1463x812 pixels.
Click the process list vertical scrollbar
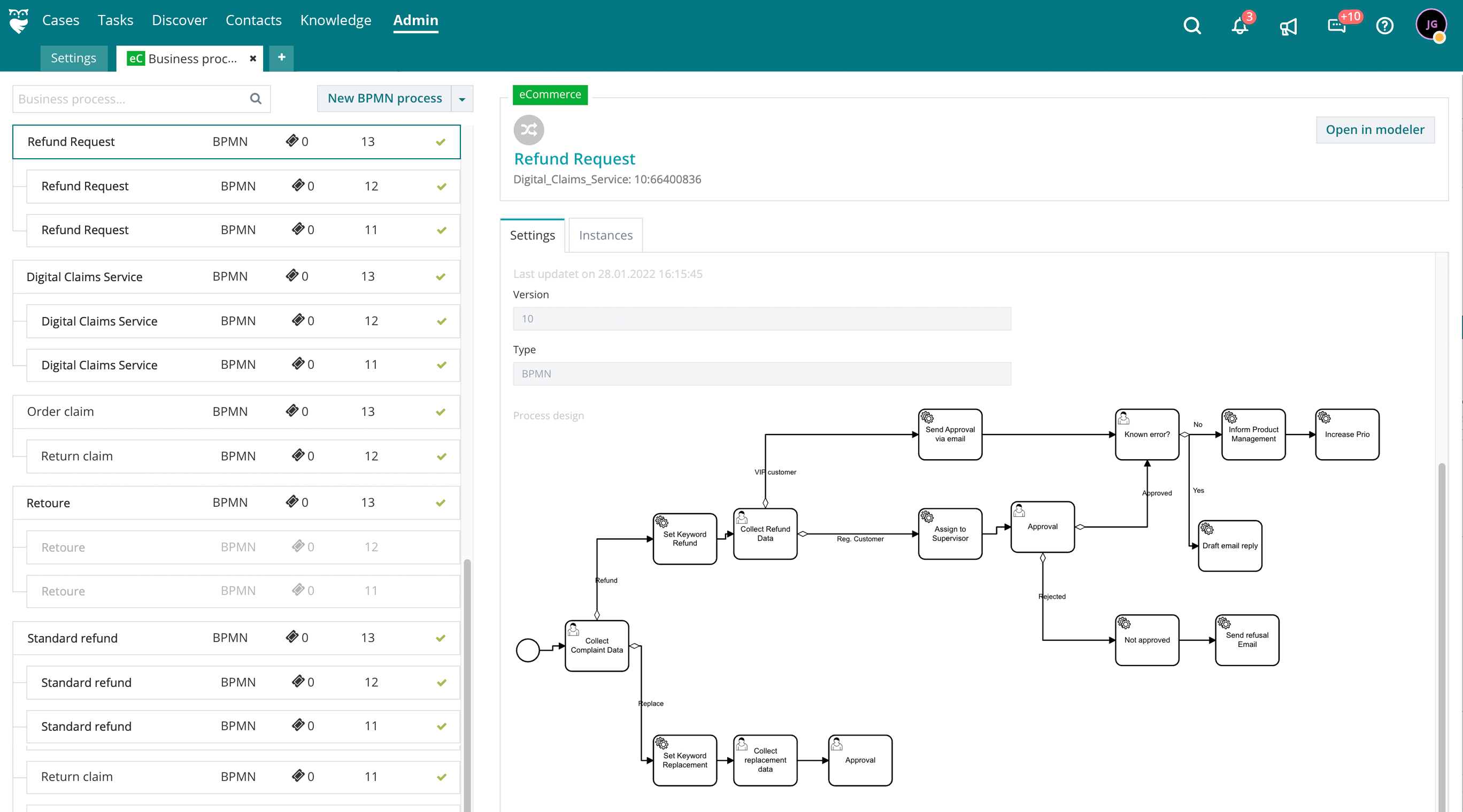[x=467, y=682]
